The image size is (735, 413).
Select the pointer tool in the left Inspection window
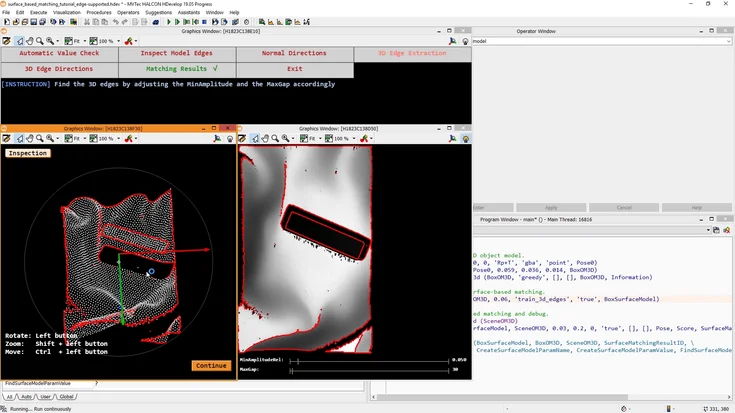tap(20, 138)
